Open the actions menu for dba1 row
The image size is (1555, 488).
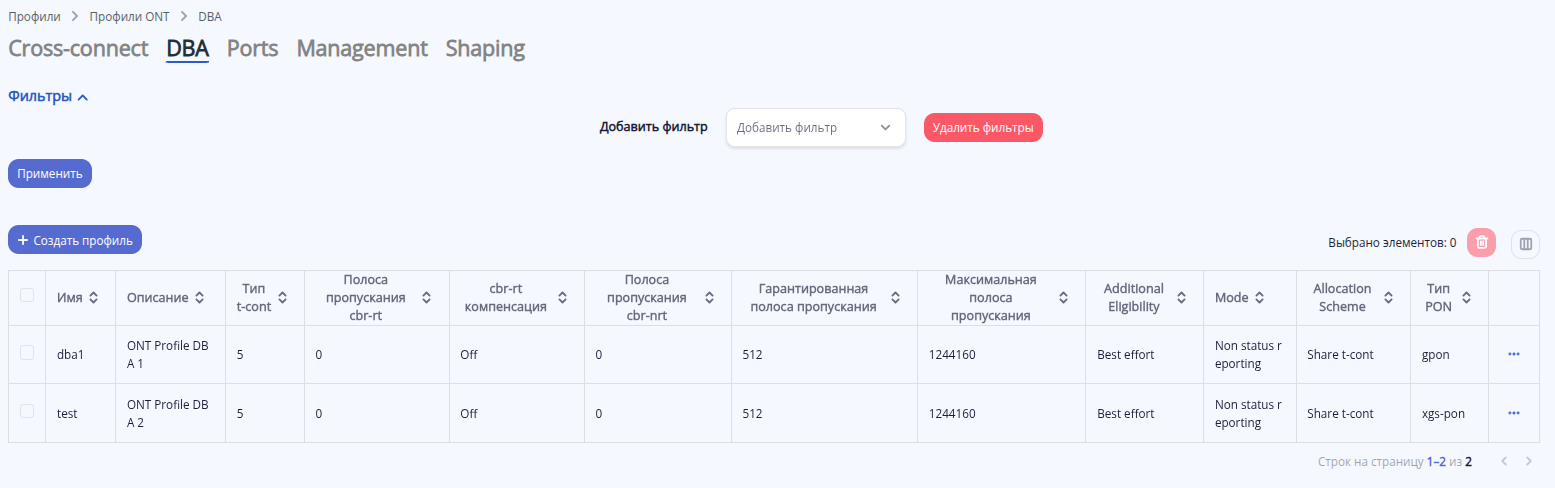pos(1513,354)
